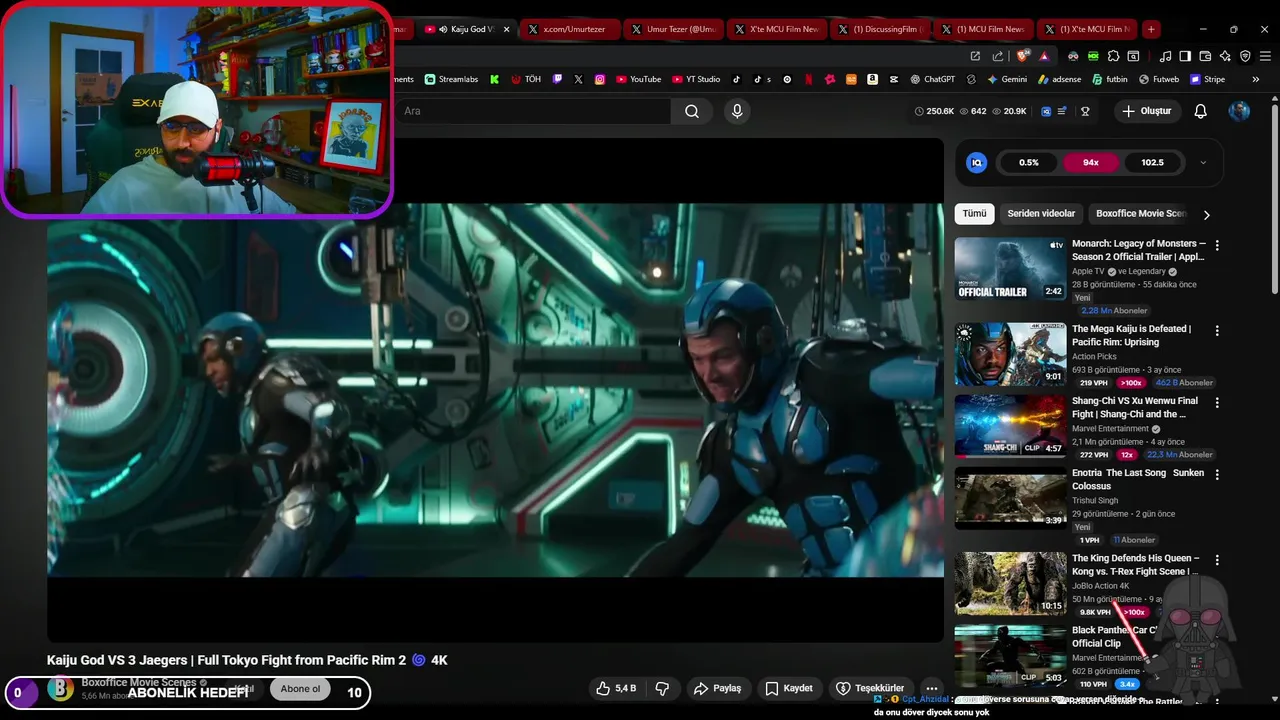Open the Streamlabs bookmark
This screenshot has width=1280, height=720.
pyautogui.click(x=451, y=79)
